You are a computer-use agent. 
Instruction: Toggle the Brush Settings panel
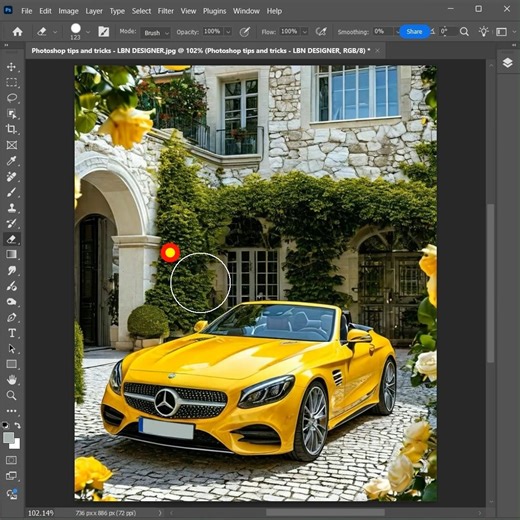coord(104,32)
